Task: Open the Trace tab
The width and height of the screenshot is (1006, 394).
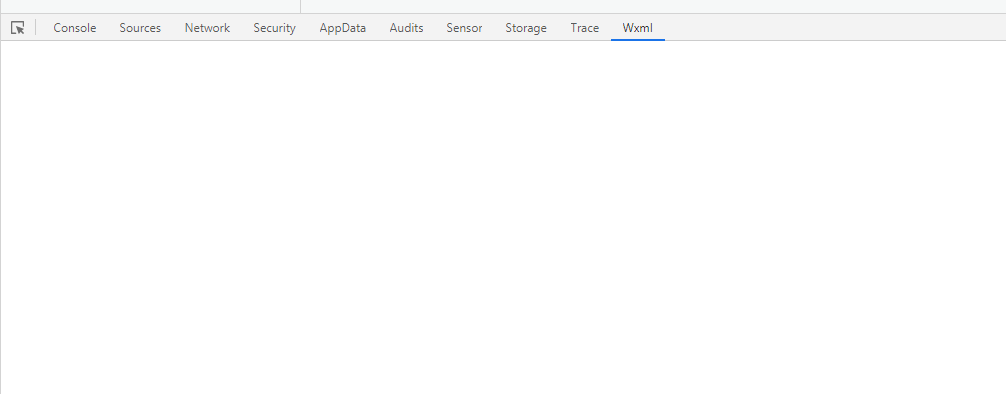Action: pos(584,28)
